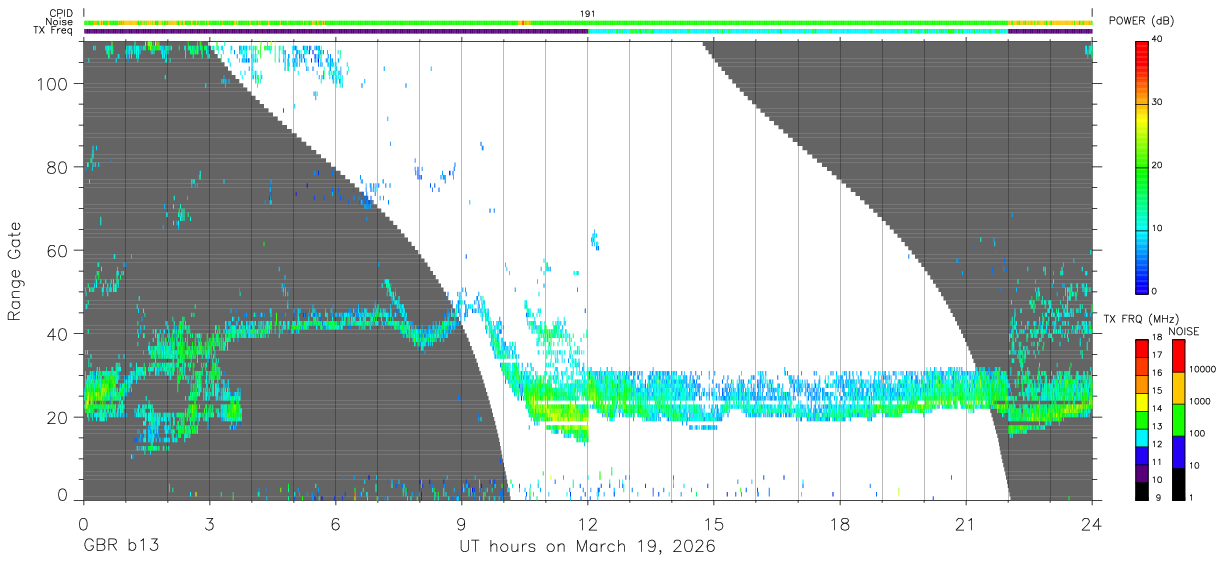The height and width of the screenshot is (567, 1228).
Task: Click the Noise color strip above the plot
Action: 588,22
